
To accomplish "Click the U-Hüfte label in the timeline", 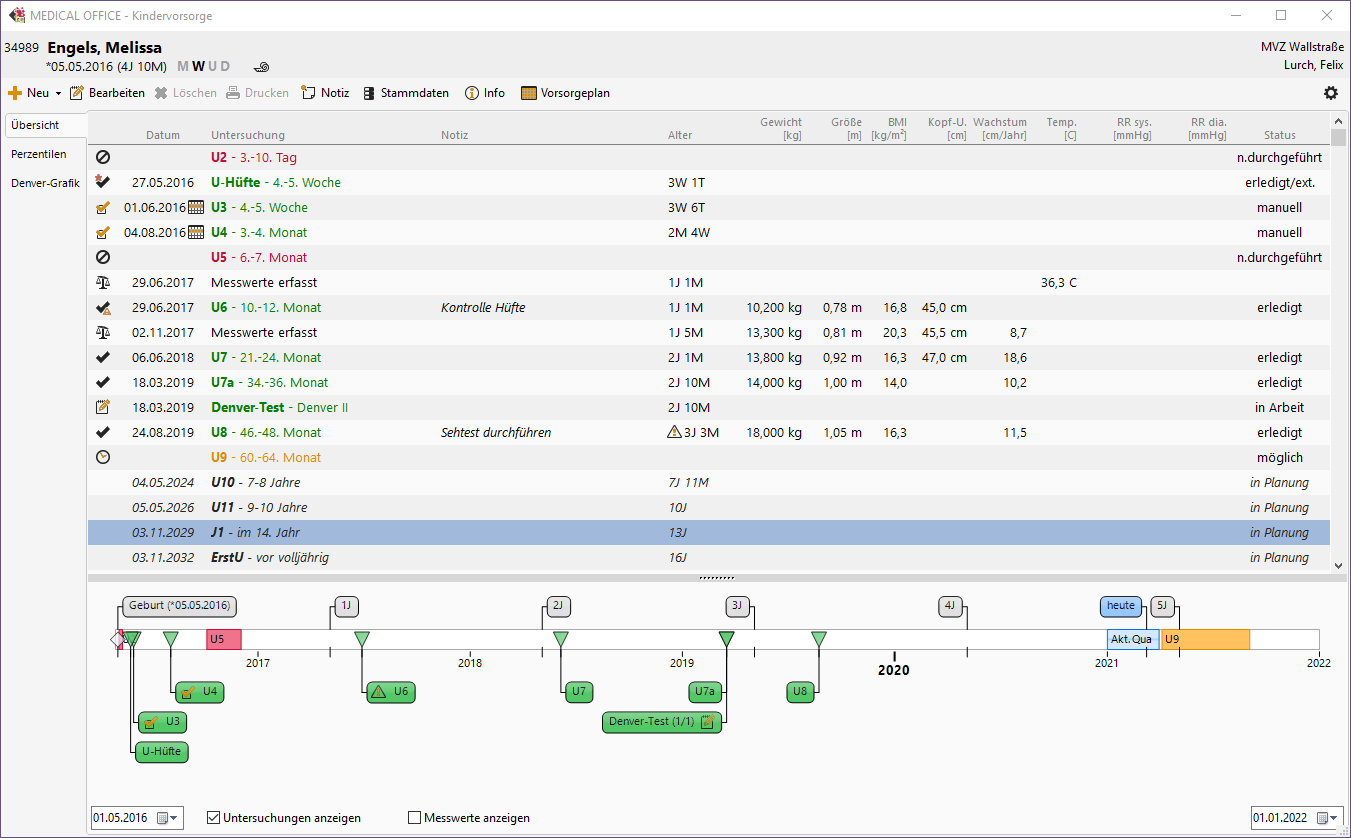I will point(162,752).
